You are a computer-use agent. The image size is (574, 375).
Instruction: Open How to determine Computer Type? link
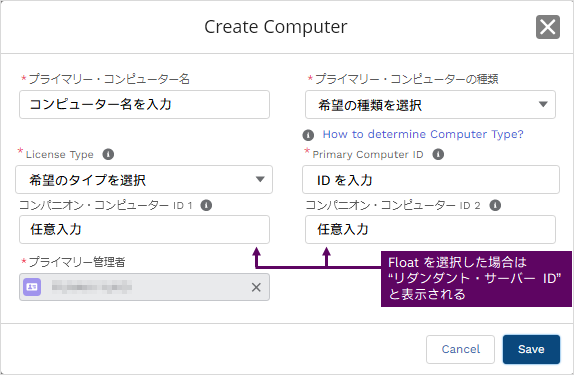[423, 134]
